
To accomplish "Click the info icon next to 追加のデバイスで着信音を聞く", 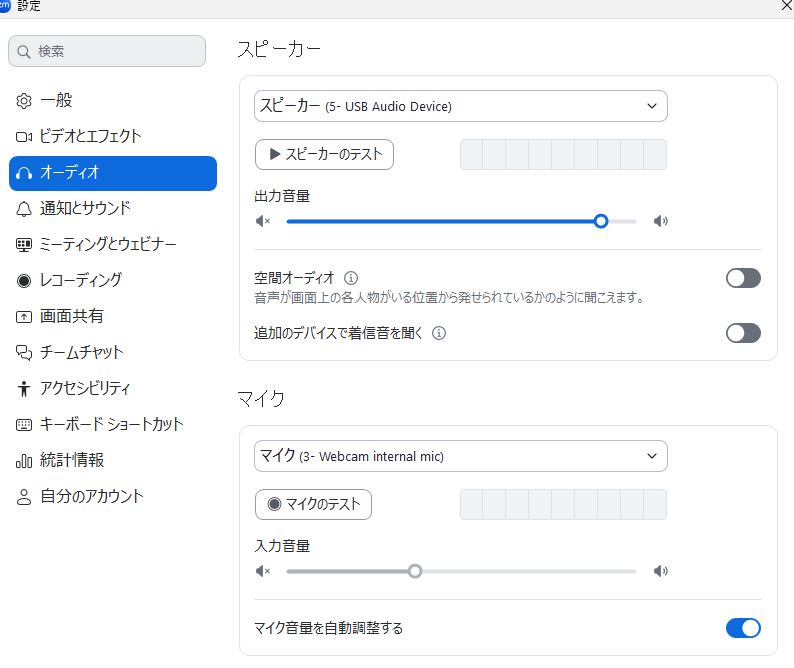I will [439, 333].
